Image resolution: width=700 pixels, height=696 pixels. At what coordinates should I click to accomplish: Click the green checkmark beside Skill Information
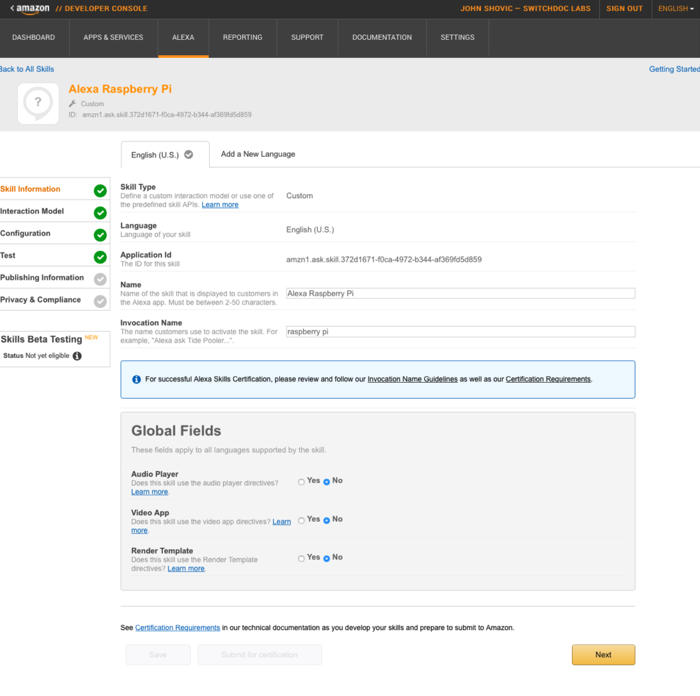pos(100,190)
